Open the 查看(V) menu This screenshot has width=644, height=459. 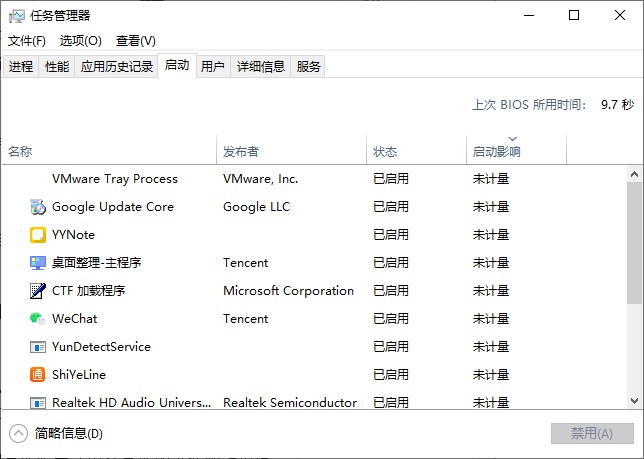click(x=136, y=41)
